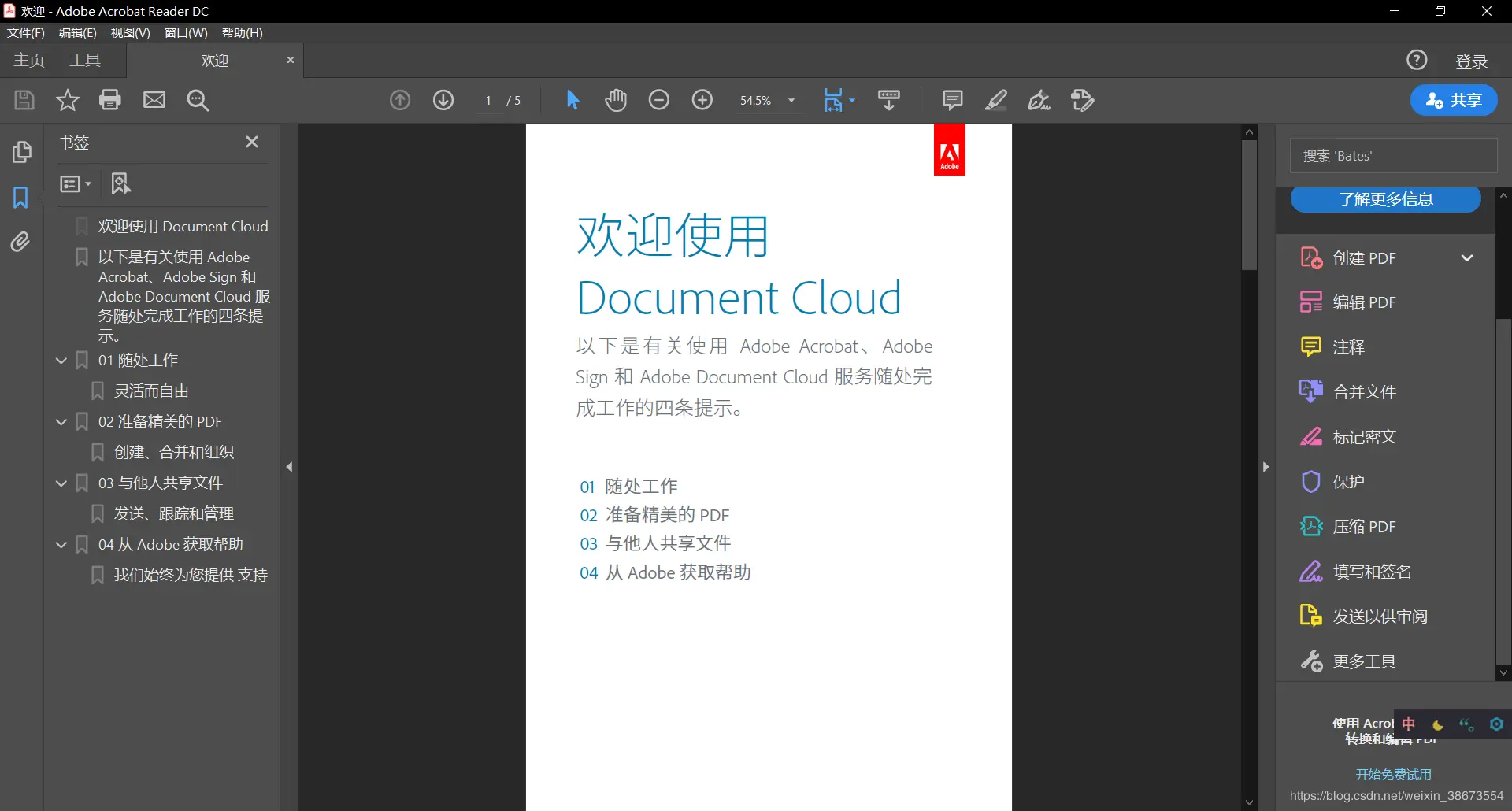1512x811 pixels.
Task: Click the Save file icon
Action: [24, 100]
